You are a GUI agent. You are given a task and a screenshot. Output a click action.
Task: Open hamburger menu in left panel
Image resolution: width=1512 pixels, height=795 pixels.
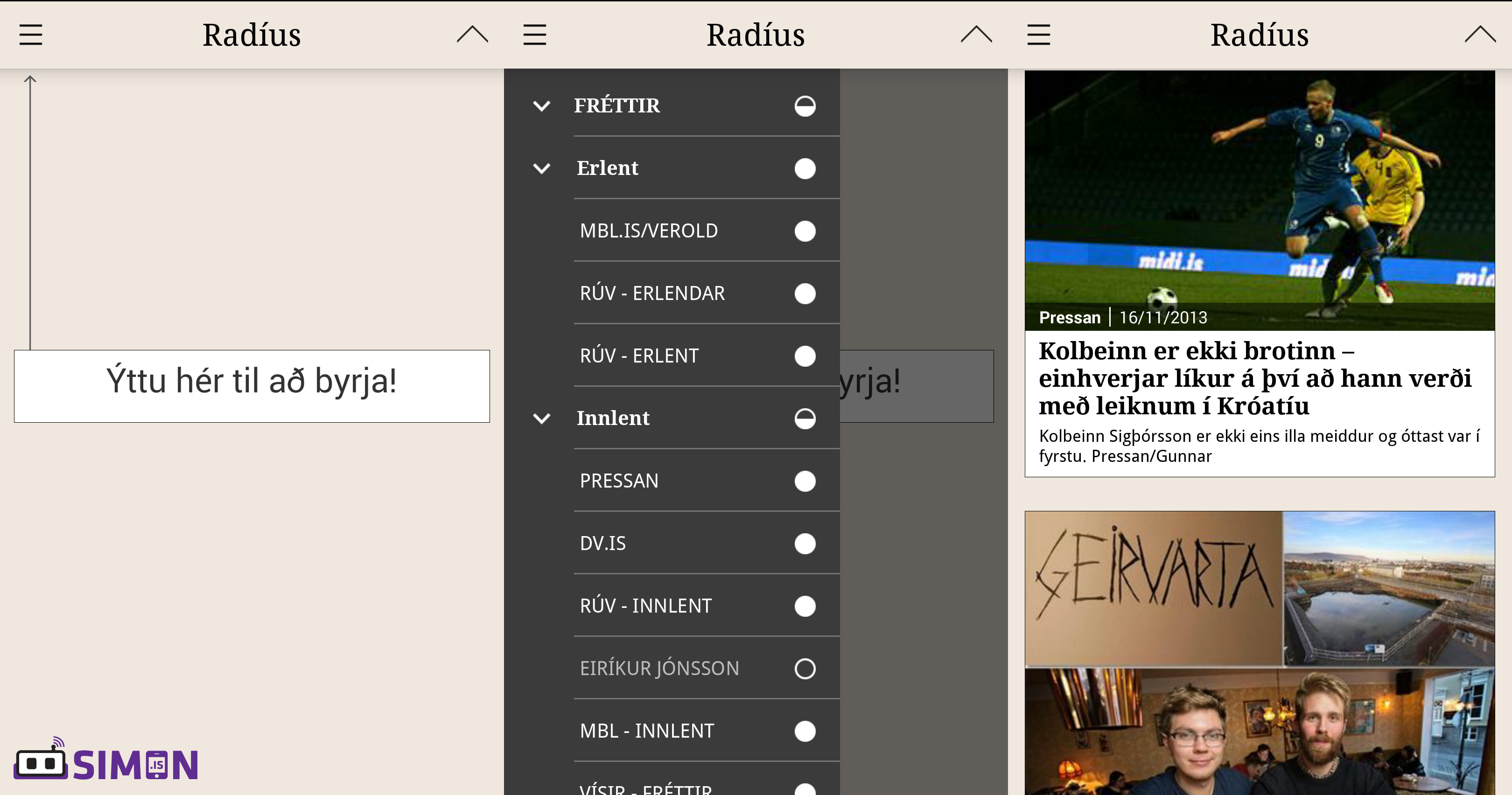coord(30,35)
